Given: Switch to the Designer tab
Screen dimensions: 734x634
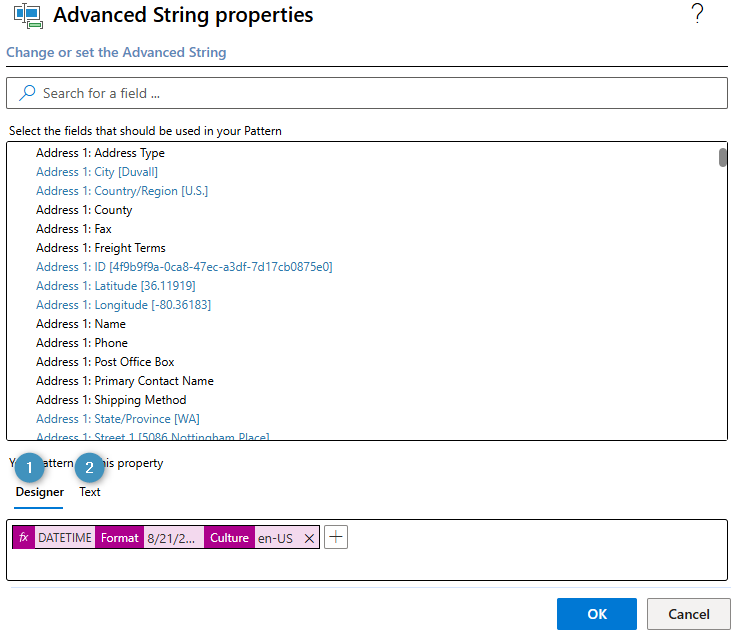Looking at the screenshot, I should click(x=39, y=492).
